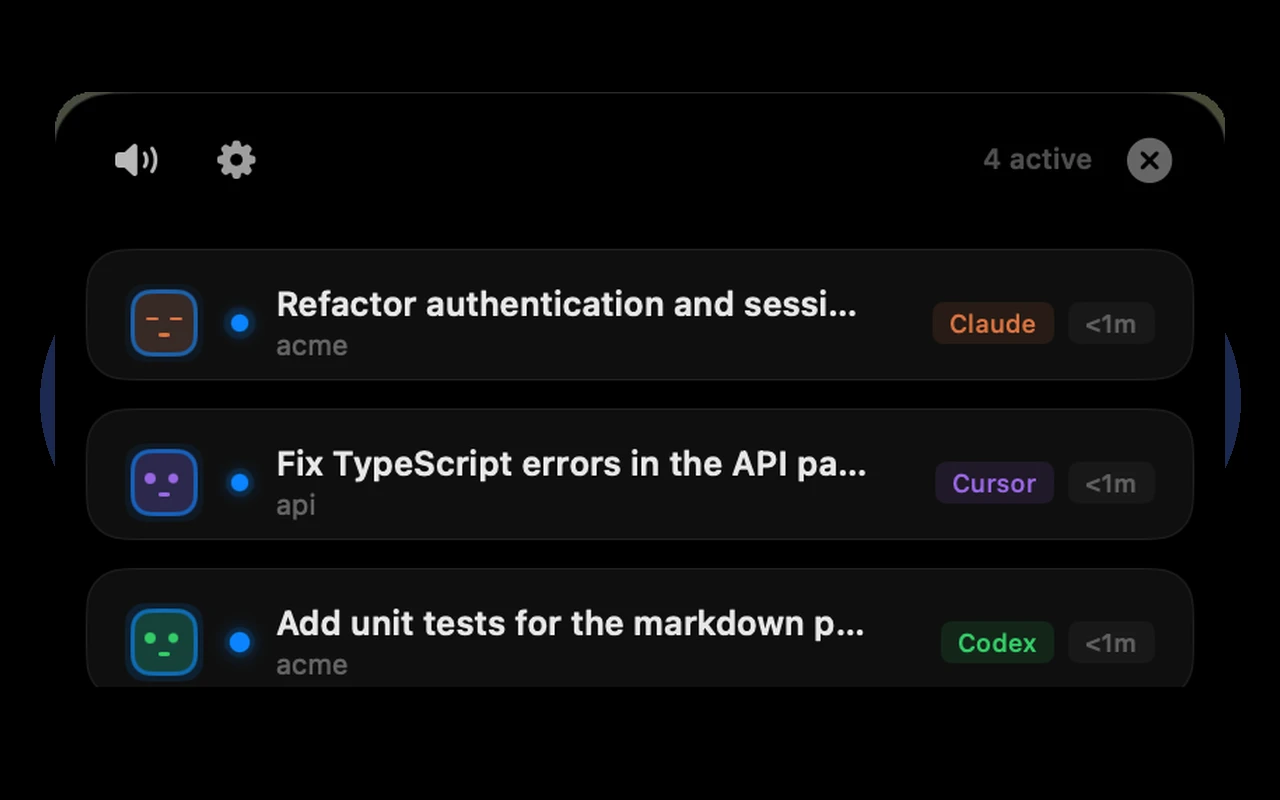Click the 4 active counter label
The width and height of the screenshot is (1280, 800).
point(1037,159)
